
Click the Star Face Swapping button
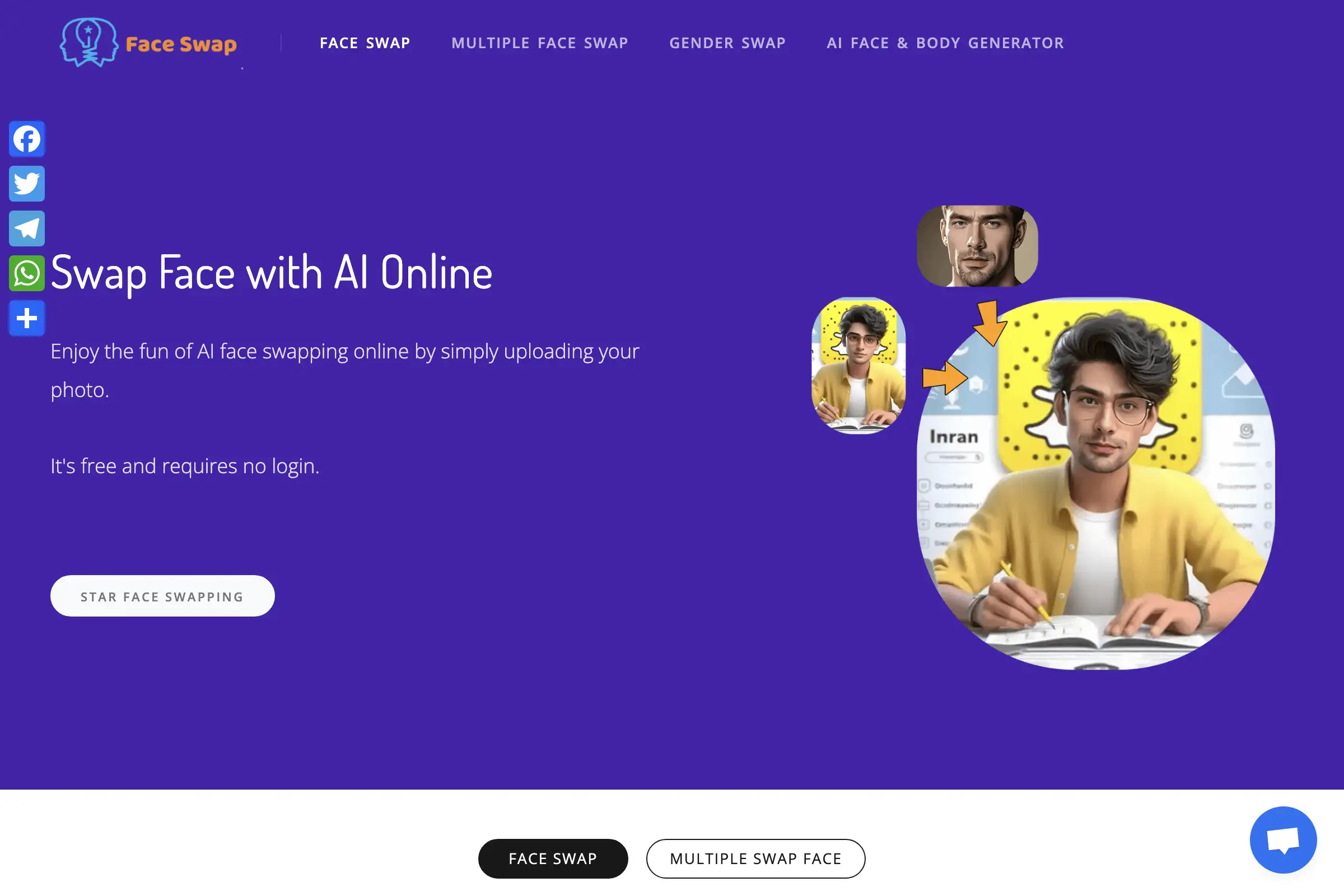point(162,596)
